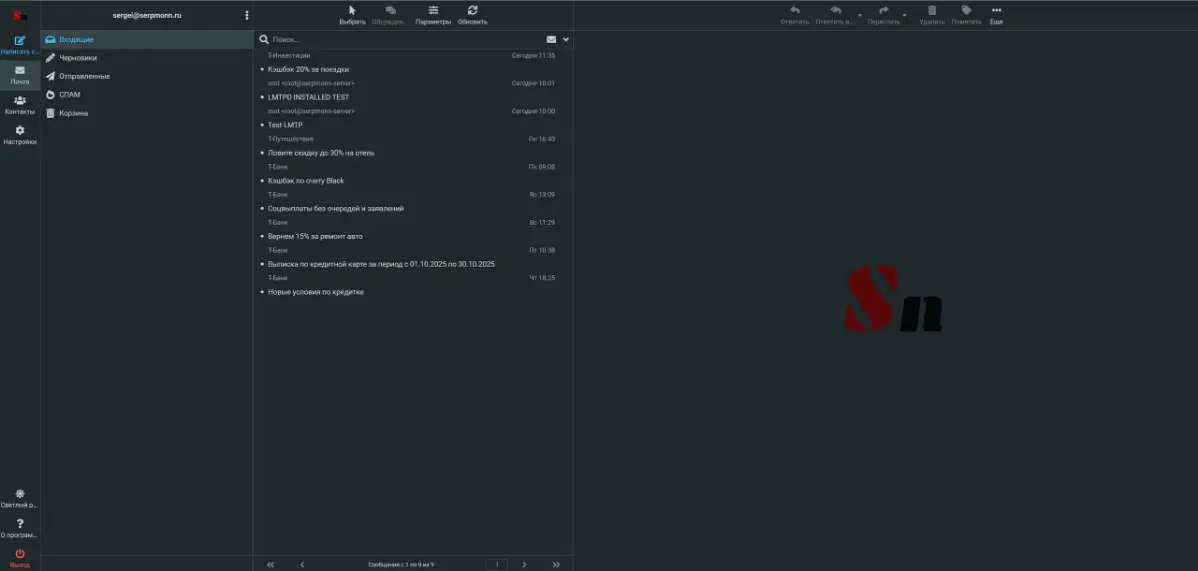The image size is (1198, 571).
Task: Toggle the envelope filter in search bar
Action: [x=551, y=39]
